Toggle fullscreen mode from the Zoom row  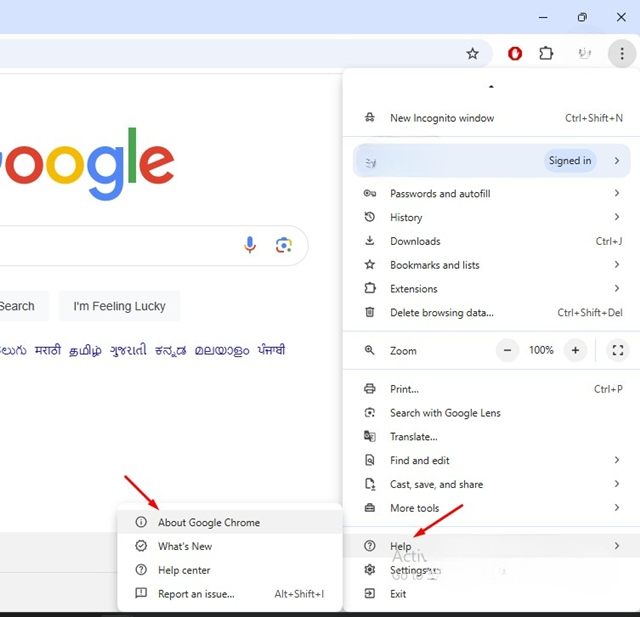pyautogui.click(x=618, y=350)
